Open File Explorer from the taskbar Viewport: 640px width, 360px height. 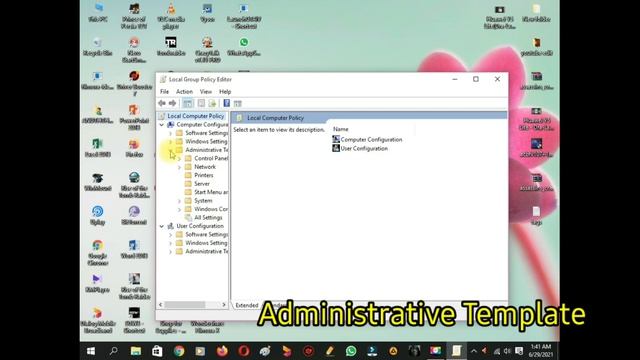pos(136,351)
